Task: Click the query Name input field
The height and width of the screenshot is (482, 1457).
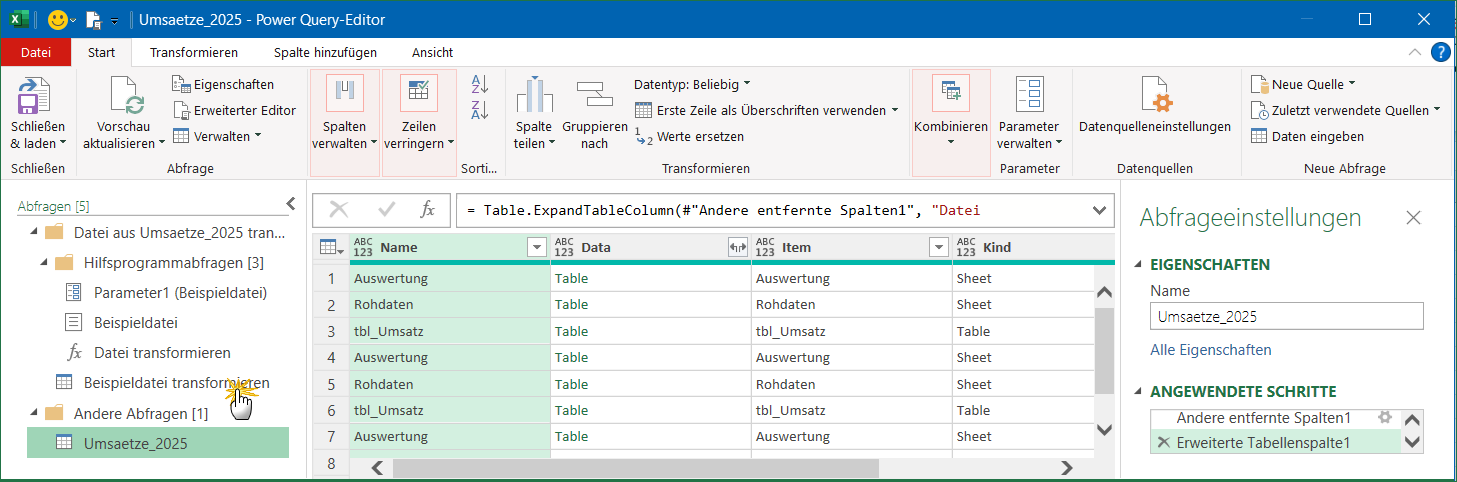Action: pyautogui.click(x=1286, y=317)
